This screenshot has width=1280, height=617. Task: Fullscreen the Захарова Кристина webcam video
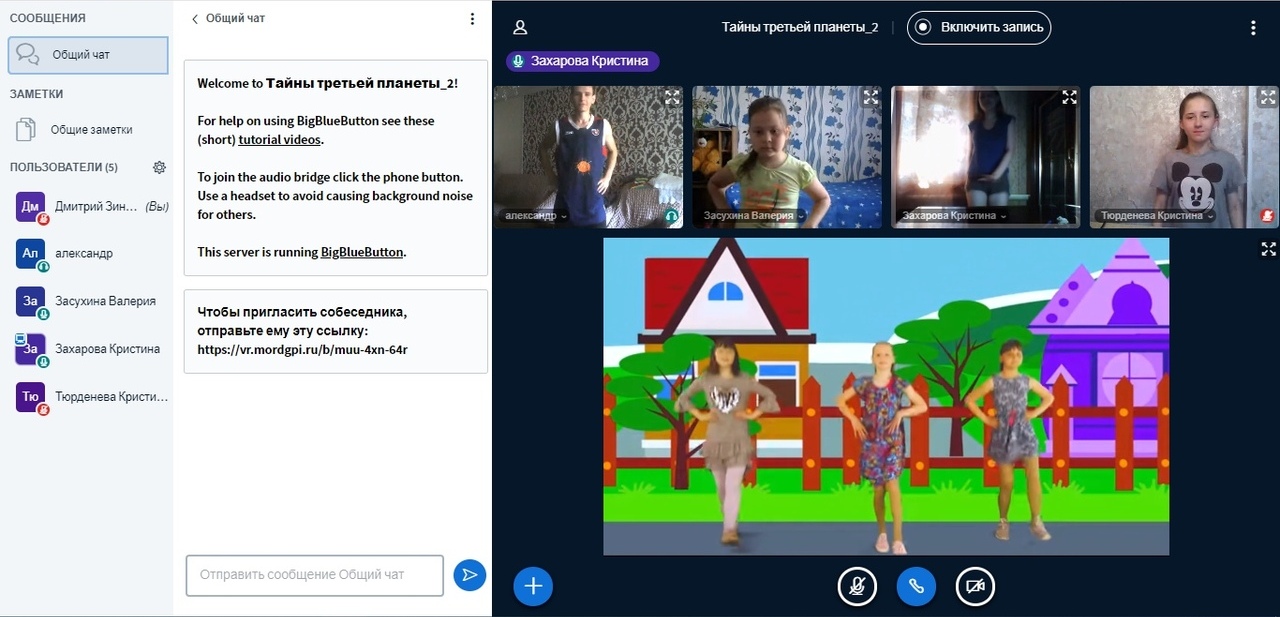point(1069,97)
